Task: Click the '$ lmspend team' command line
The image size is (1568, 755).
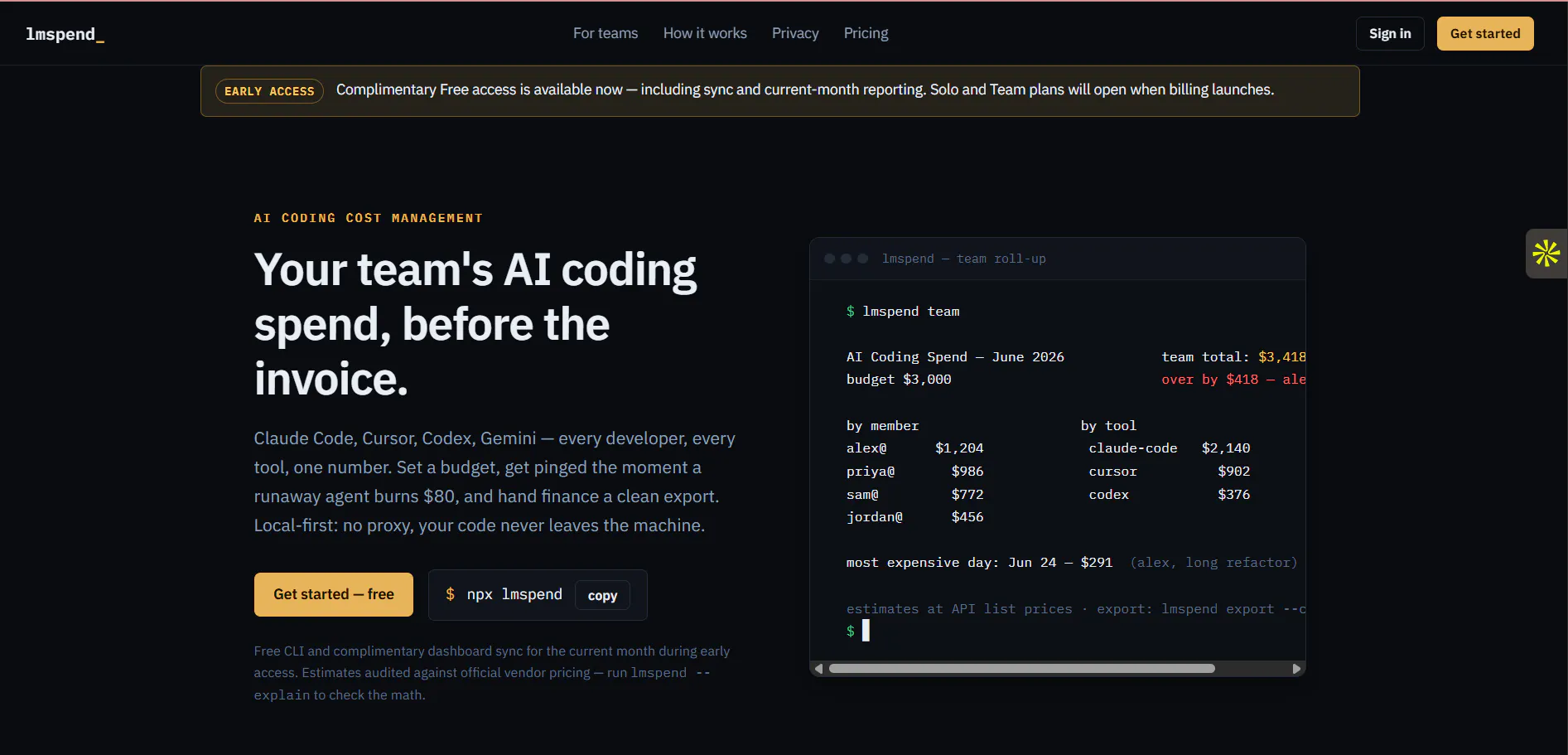Action: tap(903, 312)
